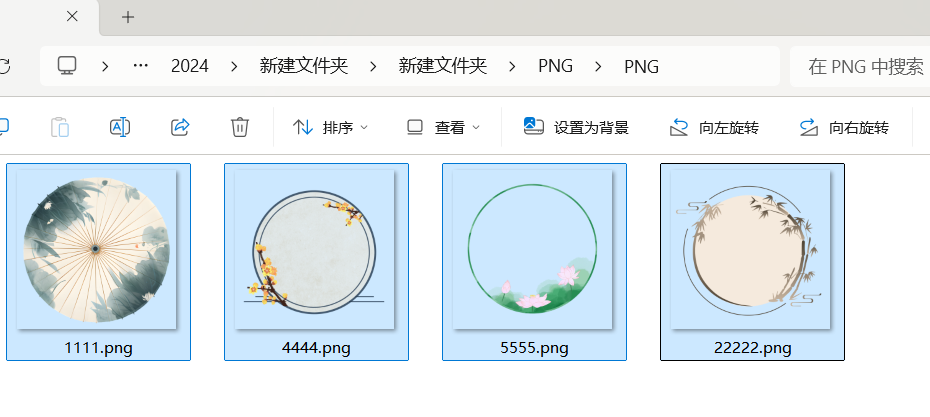Click the Delete trash can icon

240,127
